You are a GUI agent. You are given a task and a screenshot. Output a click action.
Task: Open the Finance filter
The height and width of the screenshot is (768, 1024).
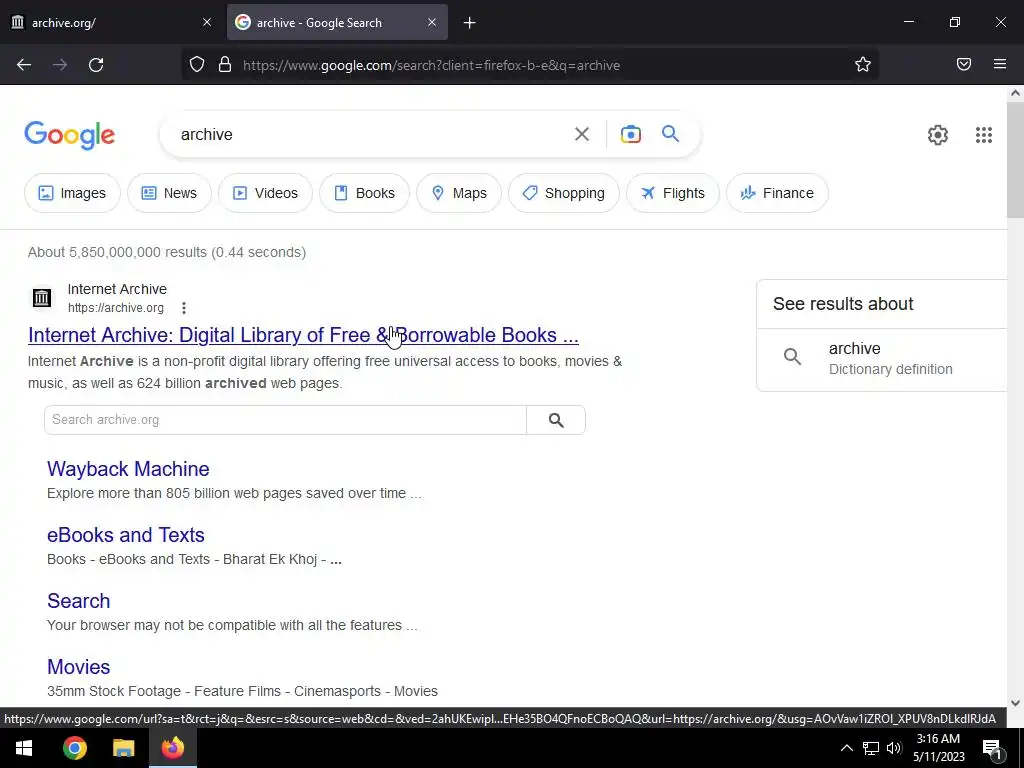click(x=777, y=193)
